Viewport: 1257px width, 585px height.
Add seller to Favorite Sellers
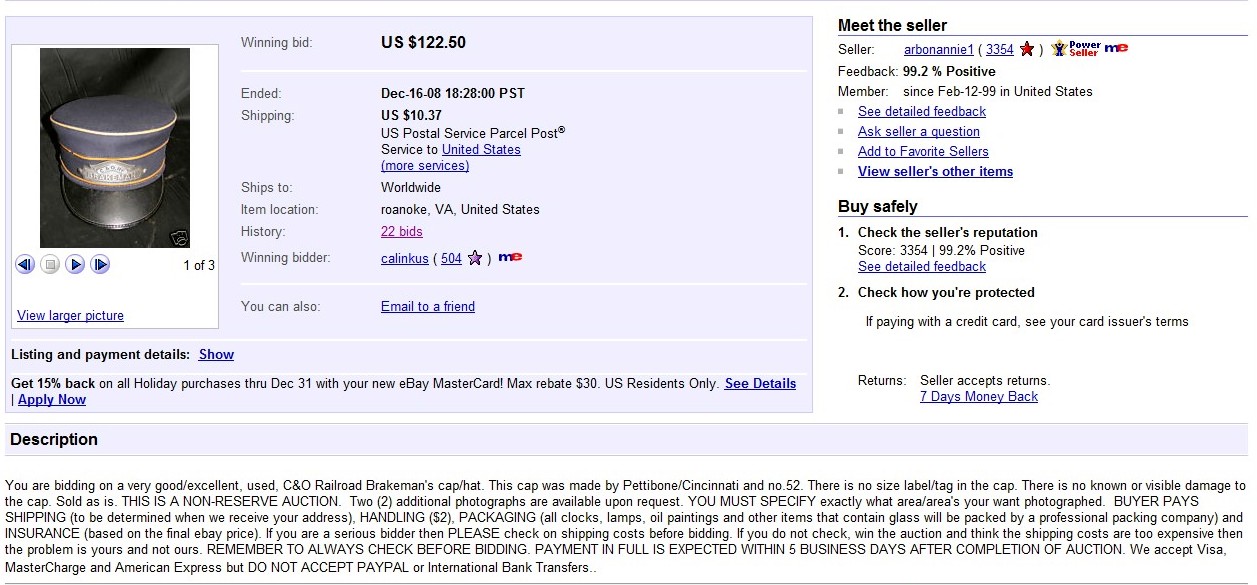pos(923,152)
